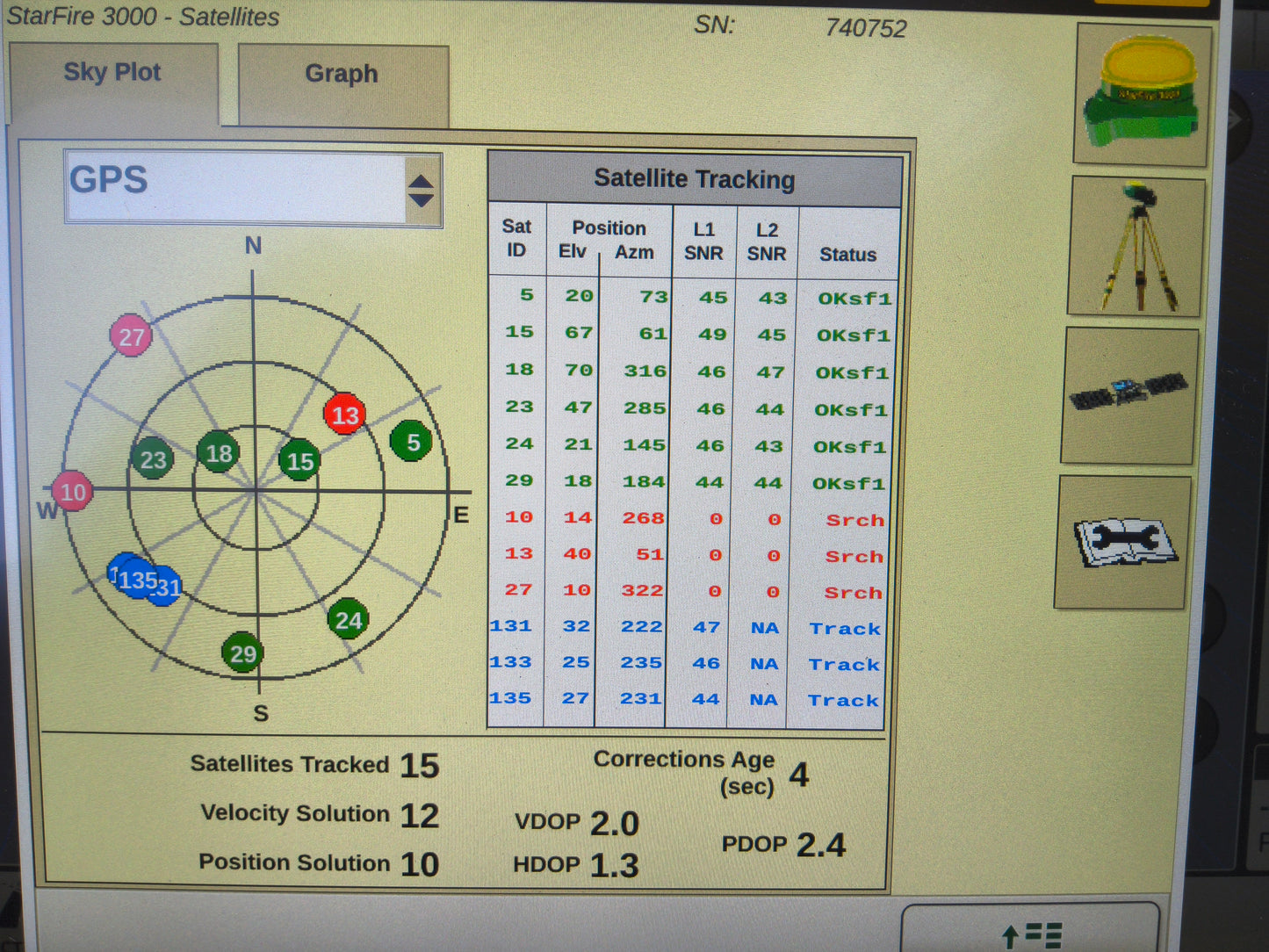Screen dimensions: 1269x952
Task: Tap the menu list button with up arrow
Action: pyautogui.click(x=1030, y=931)
